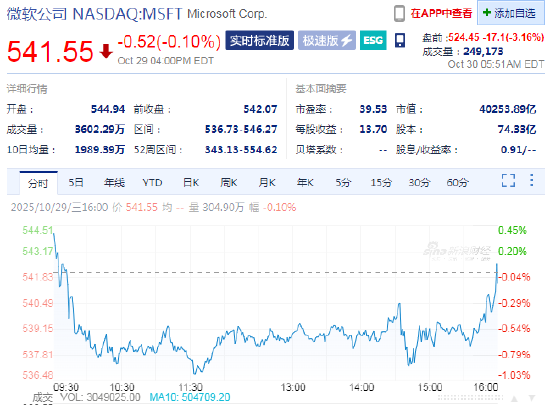Click the mobile device icon next to ESG
The height and width of the screenshot is (405, 550).
400,41
